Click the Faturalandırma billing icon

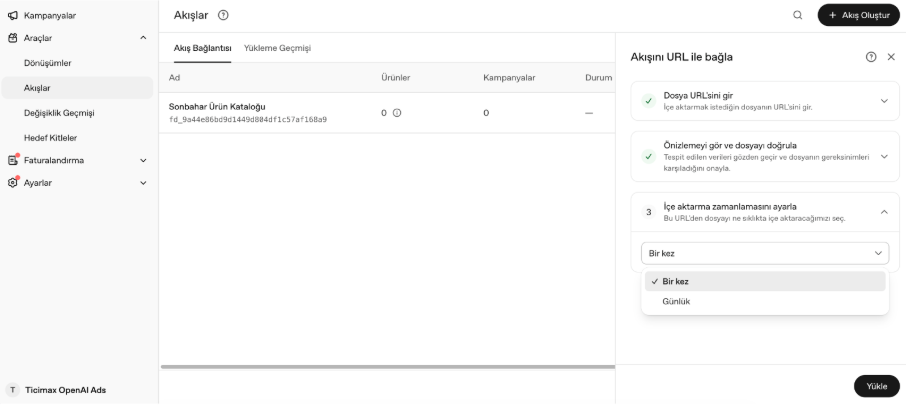click(x=13, y=161)
